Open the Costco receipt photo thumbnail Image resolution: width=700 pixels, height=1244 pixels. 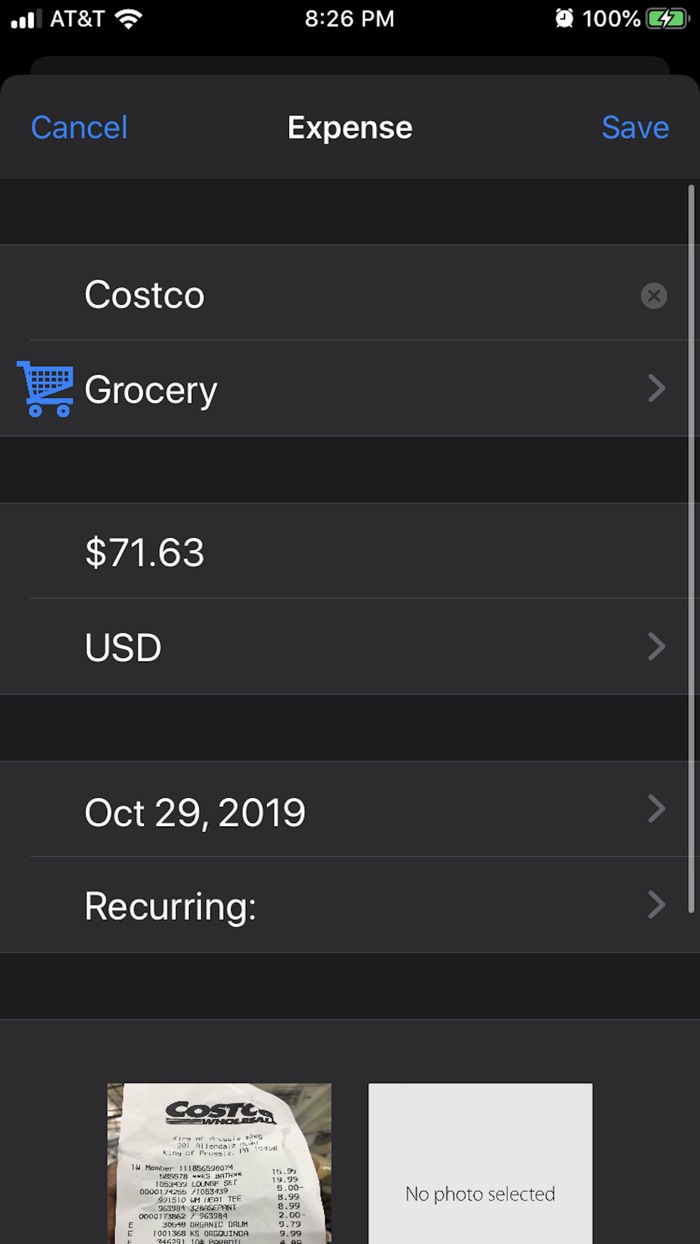tap(219, 1164)
